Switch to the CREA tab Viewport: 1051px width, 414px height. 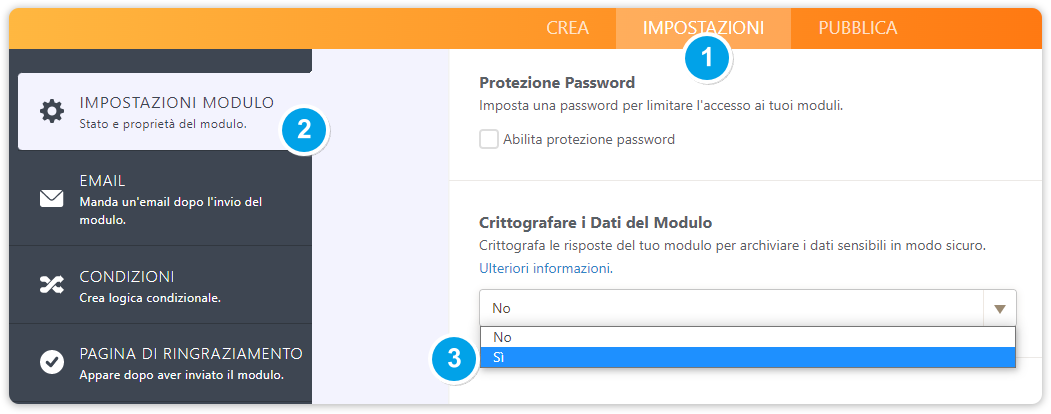[x=567, y=28]
